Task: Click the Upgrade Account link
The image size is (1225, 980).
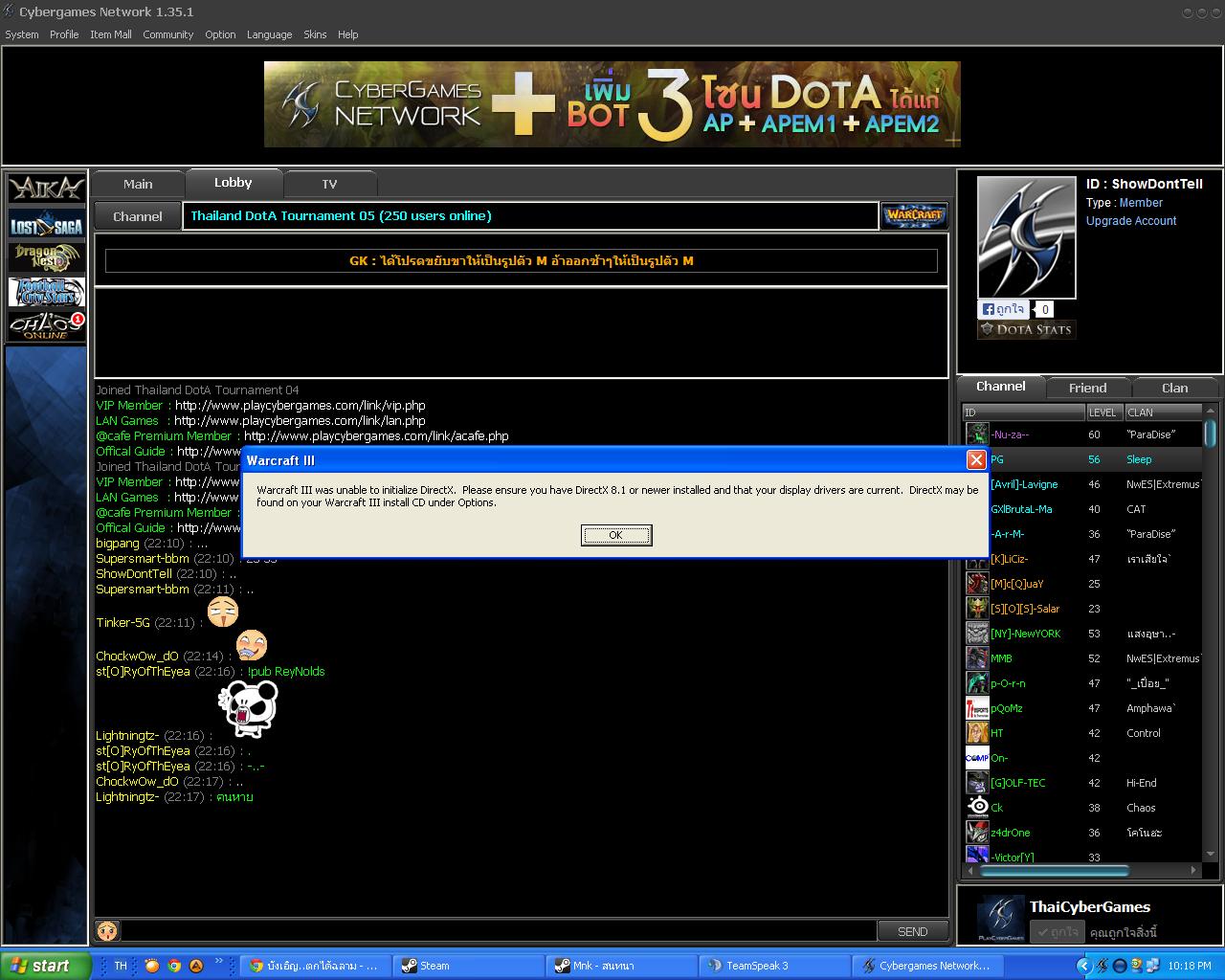Action: coord(1131,221)
